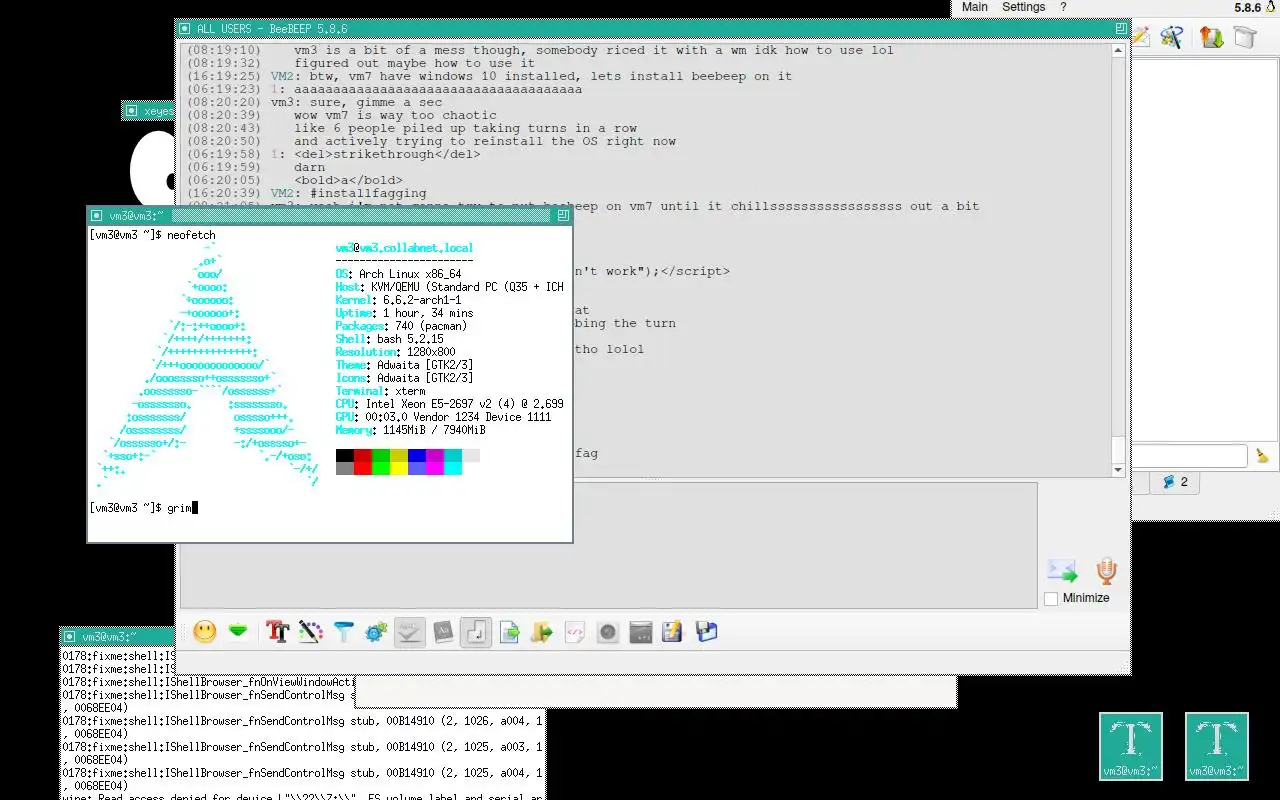Click the magic wand network icon in main toolbar

[x=1171, y=38]
